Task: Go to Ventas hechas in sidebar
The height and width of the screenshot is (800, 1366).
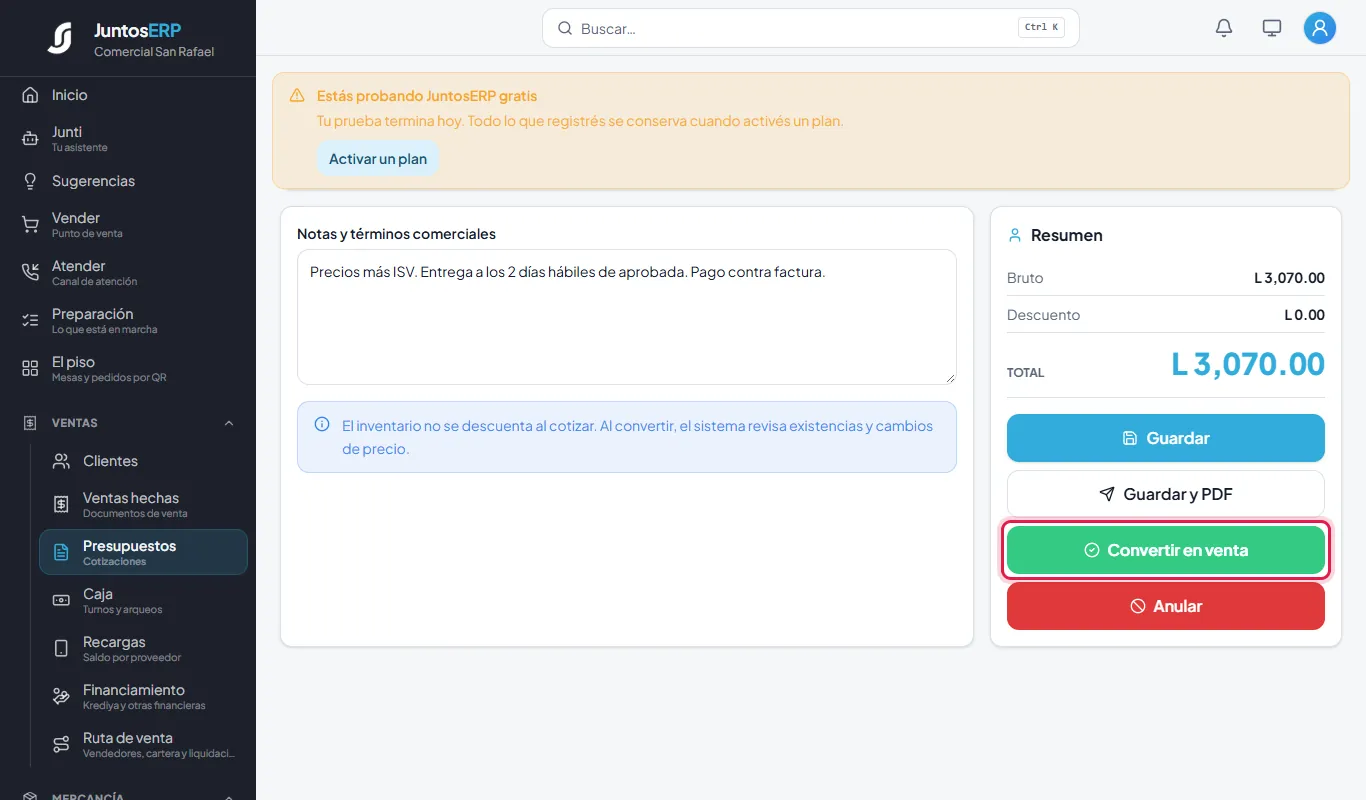Action: click(x=143, y=505)
